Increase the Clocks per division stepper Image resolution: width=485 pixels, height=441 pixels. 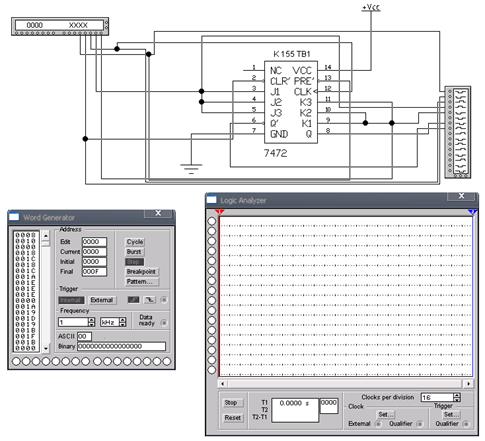(457, 395)
